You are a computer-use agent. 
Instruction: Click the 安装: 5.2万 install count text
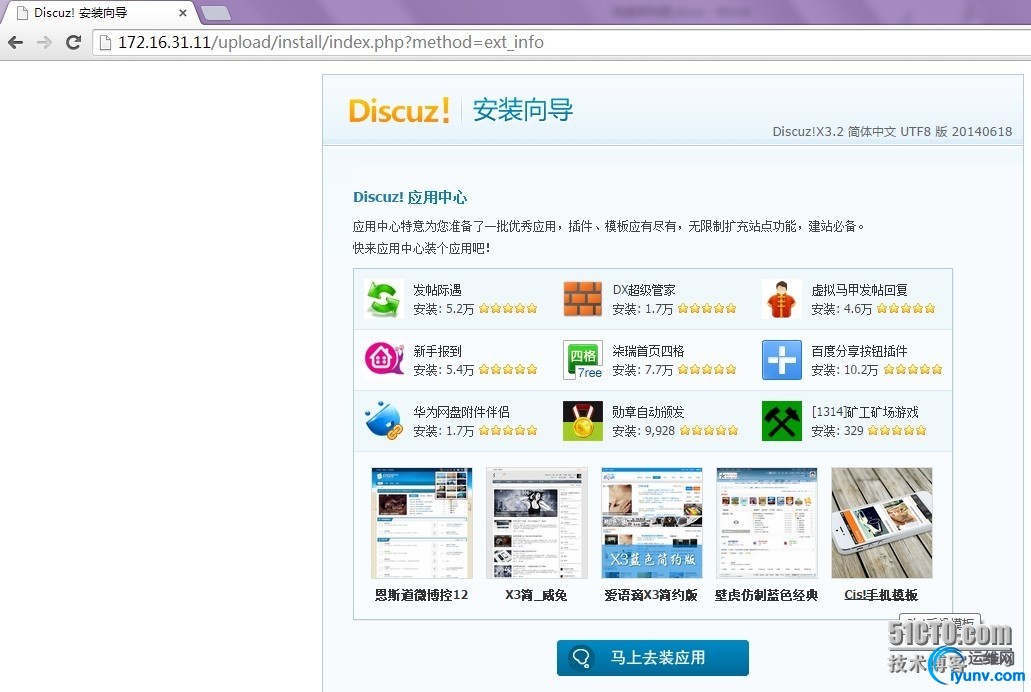443,309
